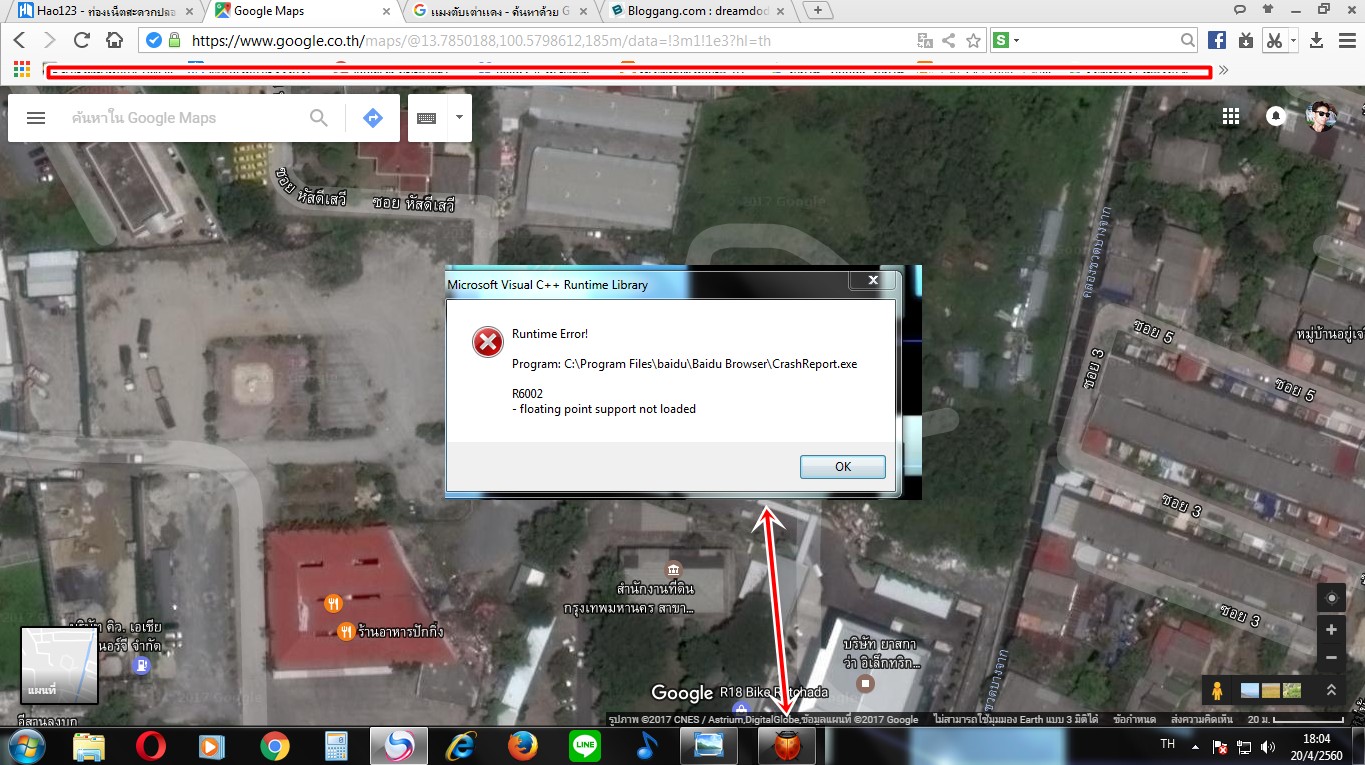The image size is (1365, 765).
Task: Click the share icon in address bar
Action: pos(949,41)
